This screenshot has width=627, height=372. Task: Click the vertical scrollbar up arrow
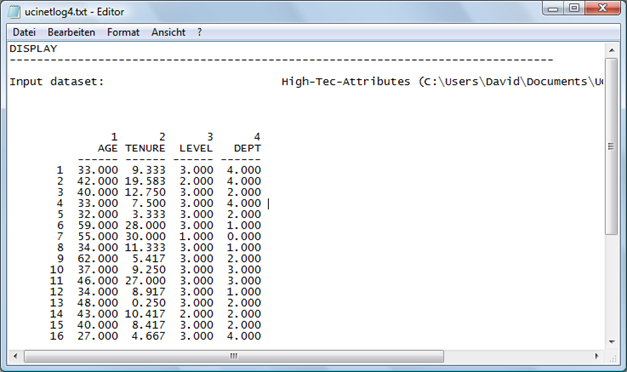[611, 50]
